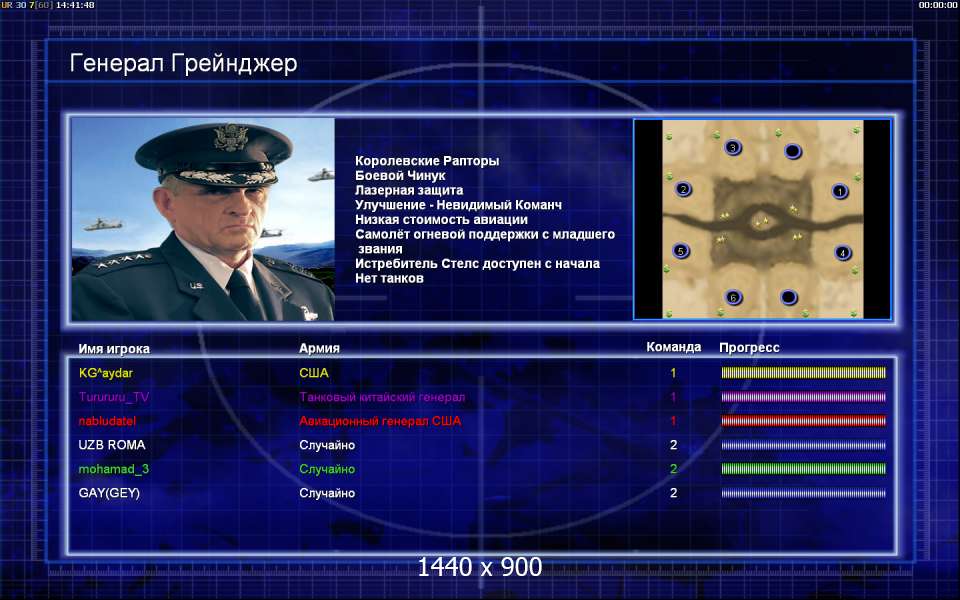Click team number in Turururu_TV row
The height and width of the screenshot is (600, 960).
tap(673, 397)
